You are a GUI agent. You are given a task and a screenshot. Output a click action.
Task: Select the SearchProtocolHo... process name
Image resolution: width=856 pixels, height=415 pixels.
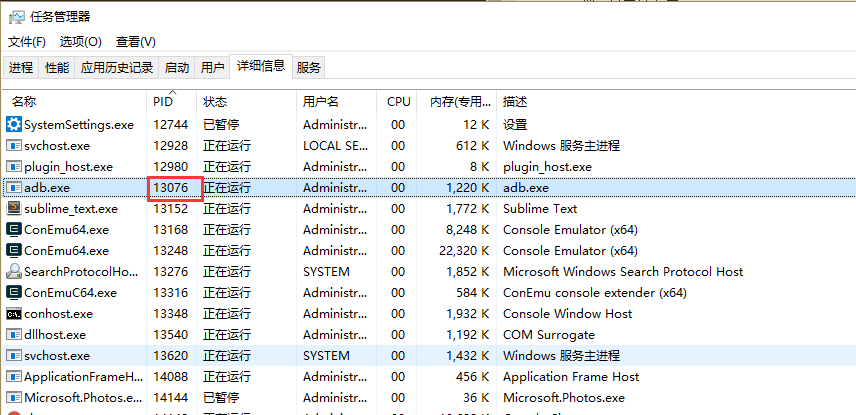pos(81,271)
